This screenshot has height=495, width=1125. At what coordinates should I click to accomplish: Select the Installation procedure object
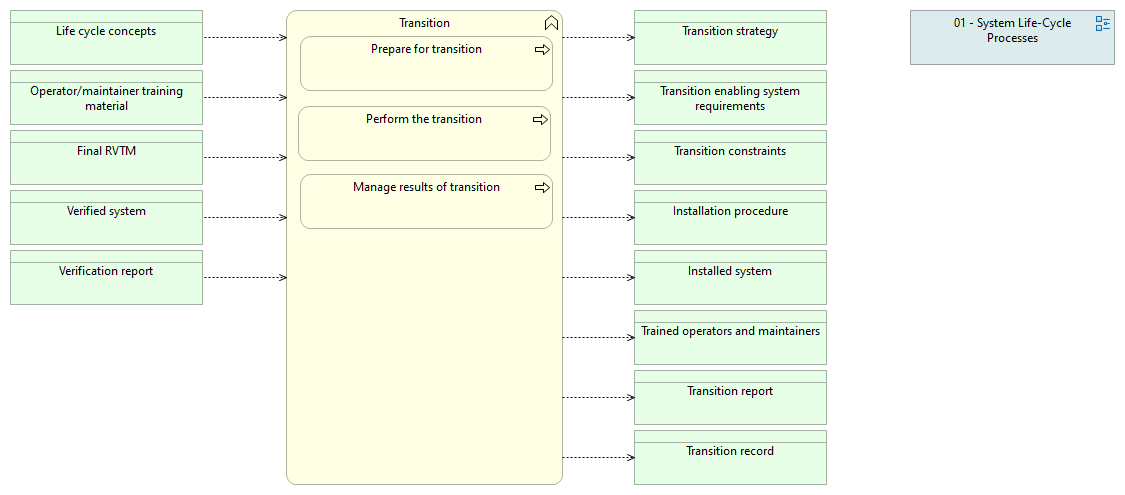730,217
